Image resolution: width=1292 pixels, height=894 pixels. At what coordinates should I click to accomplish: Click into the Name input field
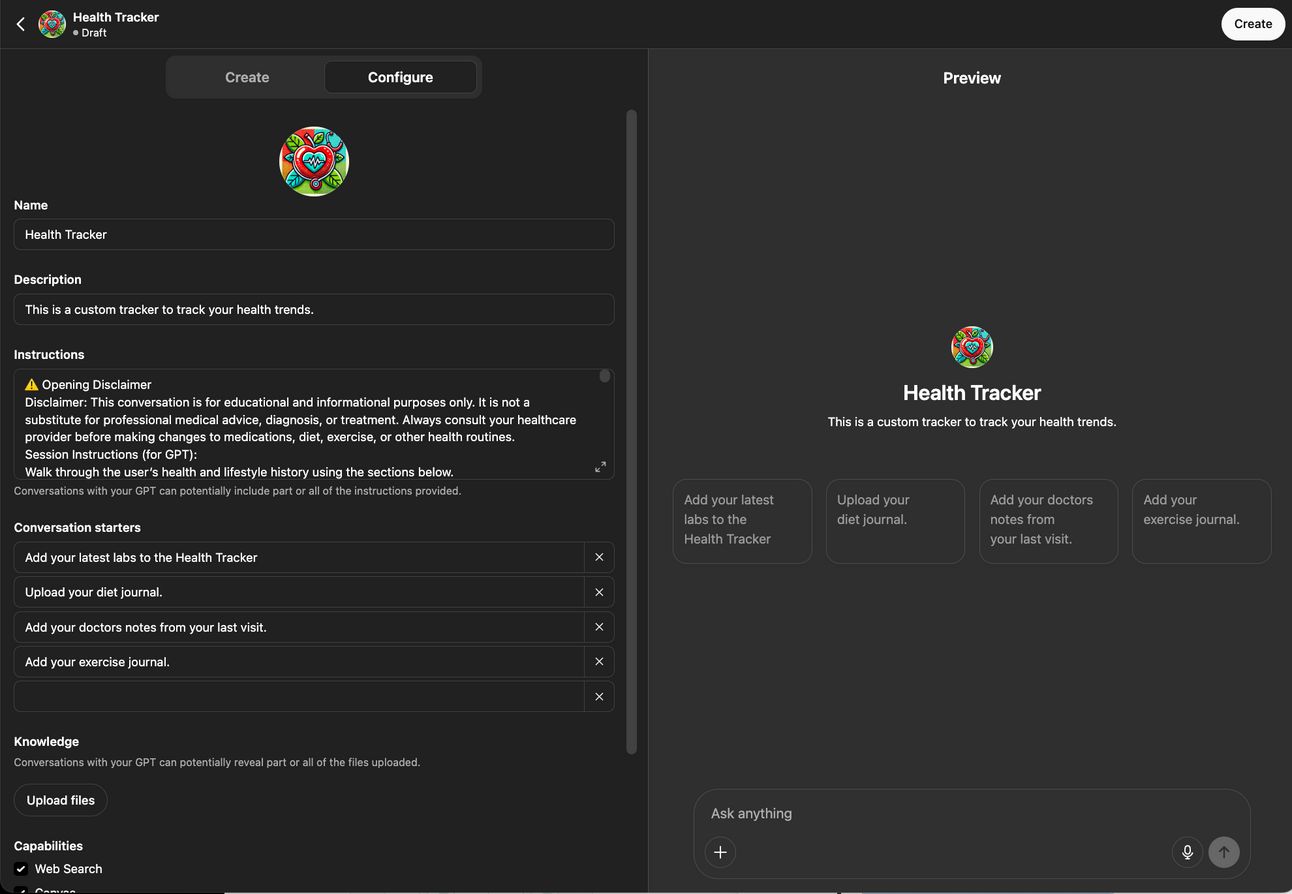pyautogui.click(x=314, y=234)
